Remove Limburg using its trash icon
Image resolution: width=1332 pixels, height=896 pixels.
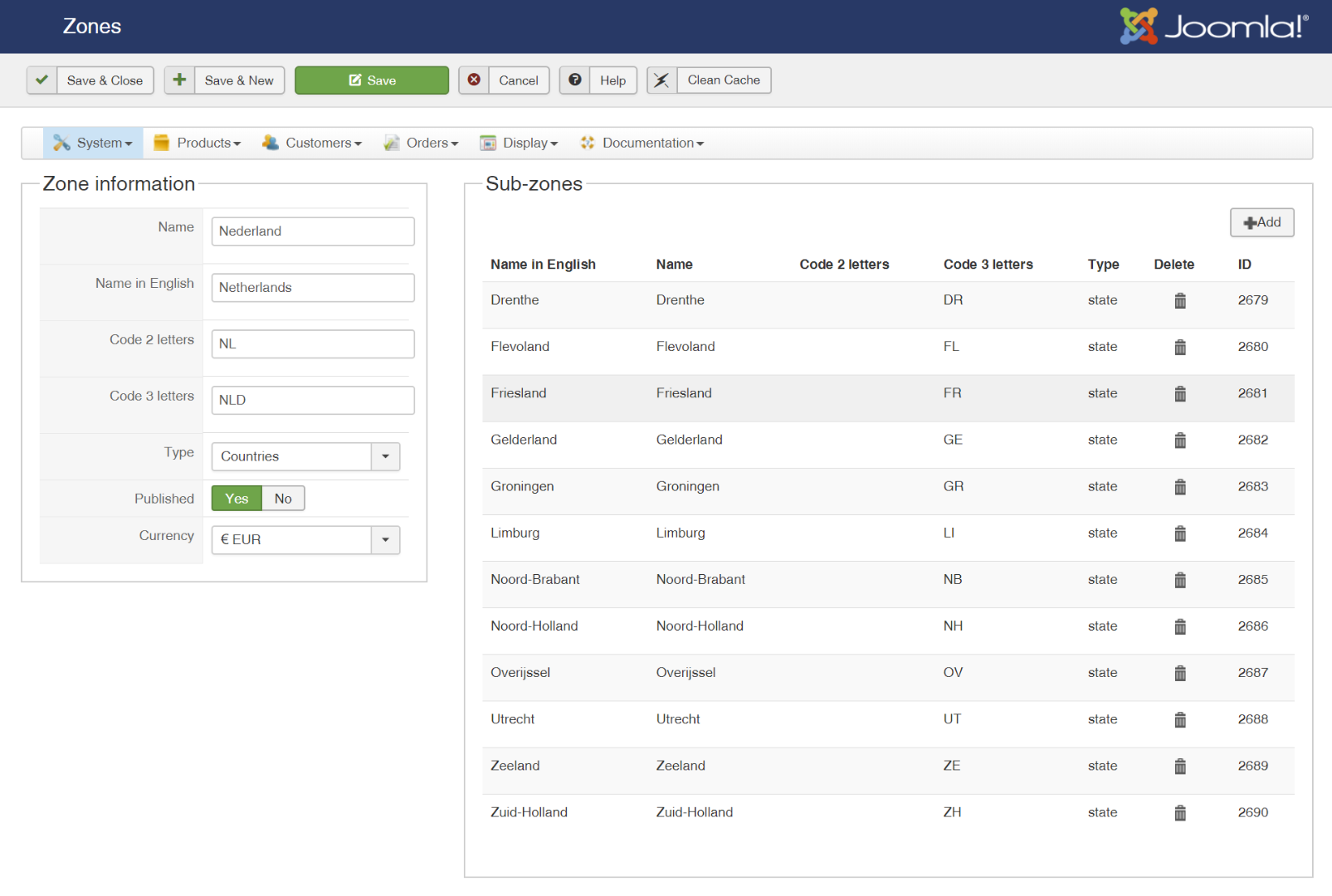point(1179,533)
